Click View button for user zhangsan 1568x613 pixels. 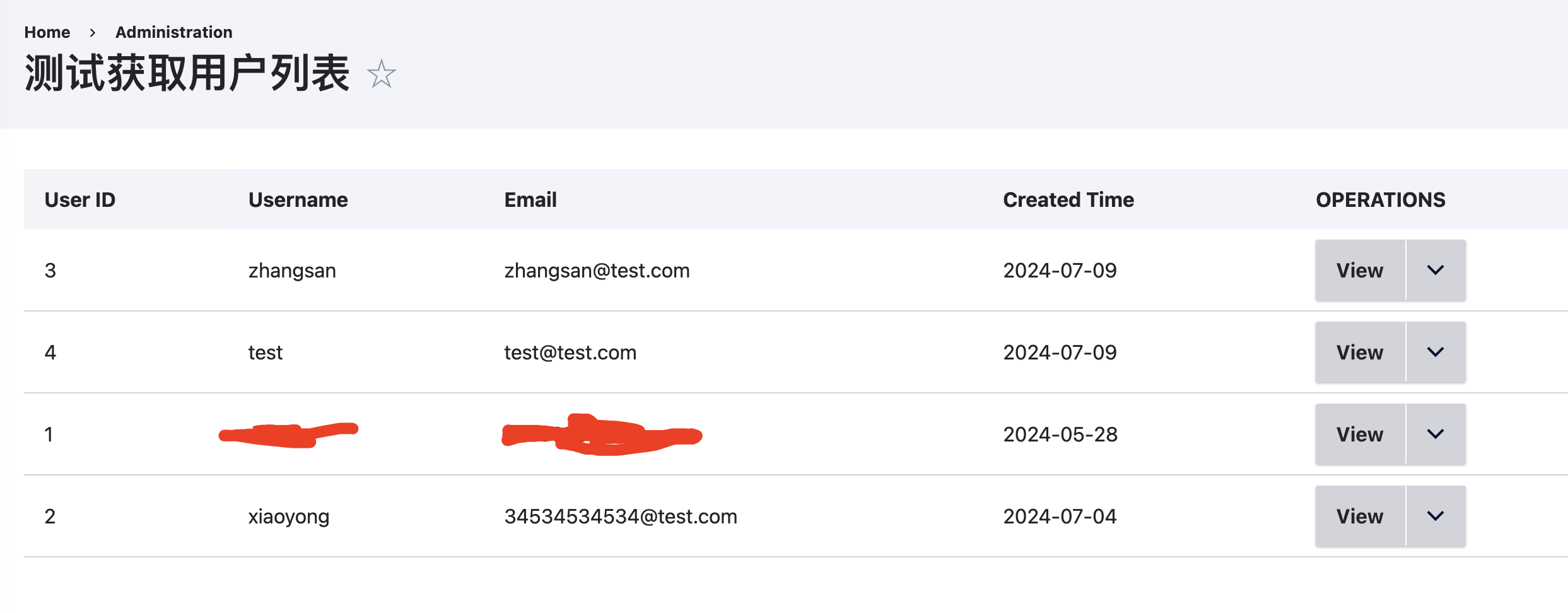[1359, 271]
